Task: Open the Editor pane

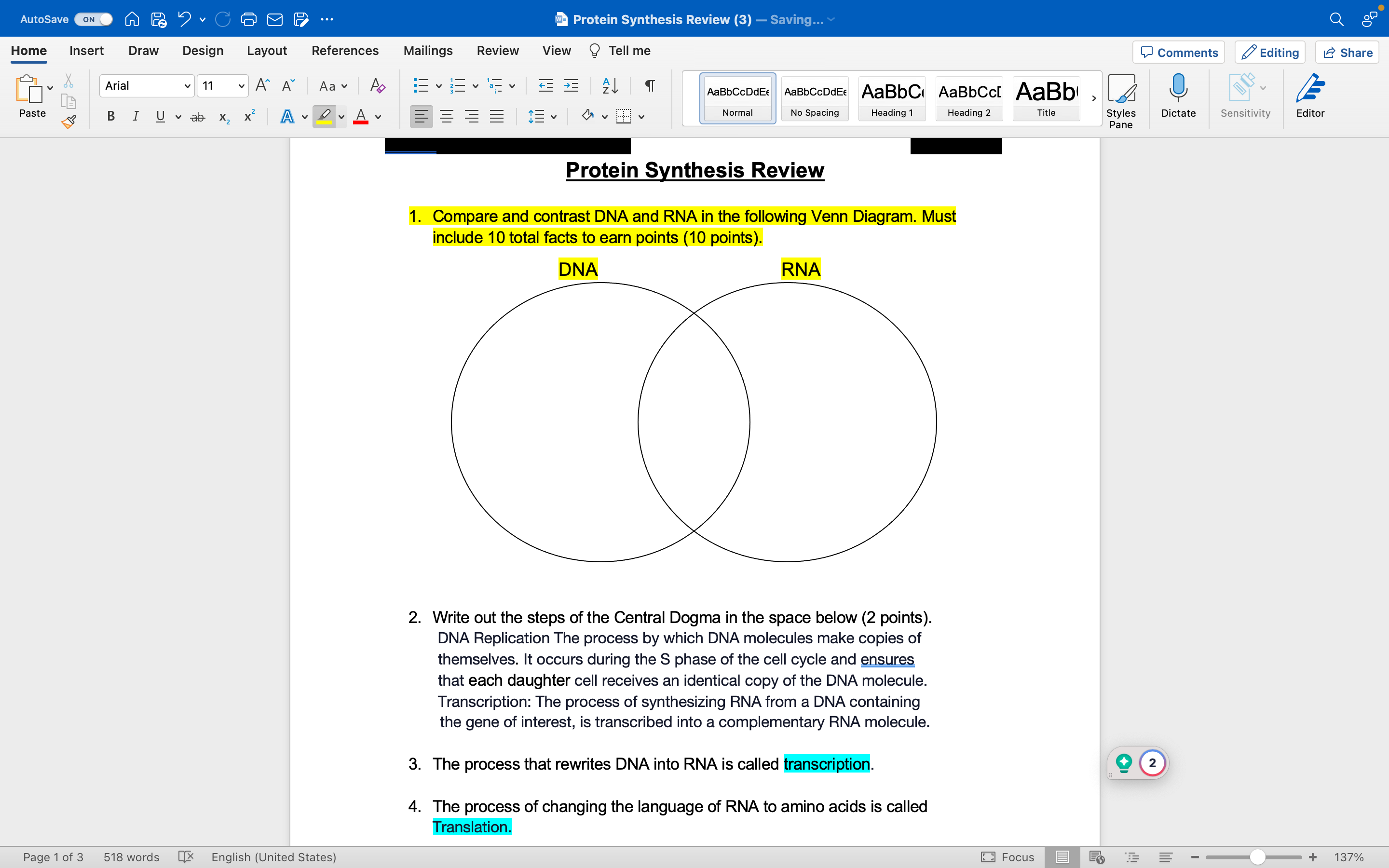Action: coord(1310,96)
